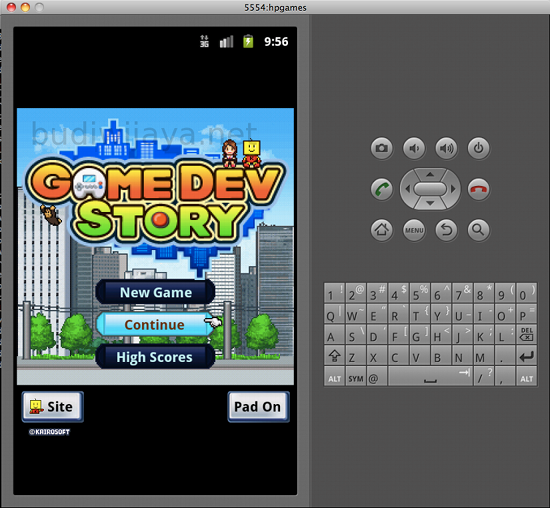Screen dimensions: 550x508
Task: Click the D-pad left arrow
Action: [x=407, y=189]
